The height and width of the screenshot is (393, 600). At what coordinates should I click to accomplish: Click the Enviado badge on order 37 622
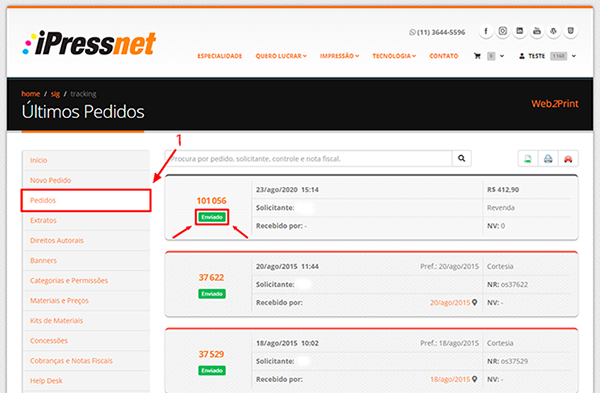[x=212, y=294]
